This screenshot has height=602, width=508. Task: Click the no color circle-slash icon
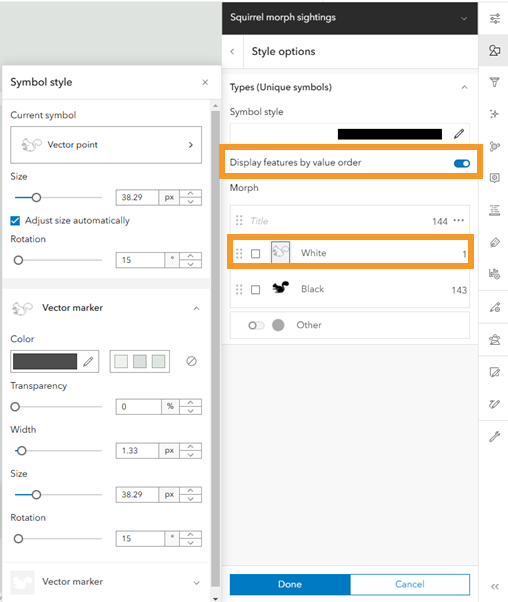point(191,361)
